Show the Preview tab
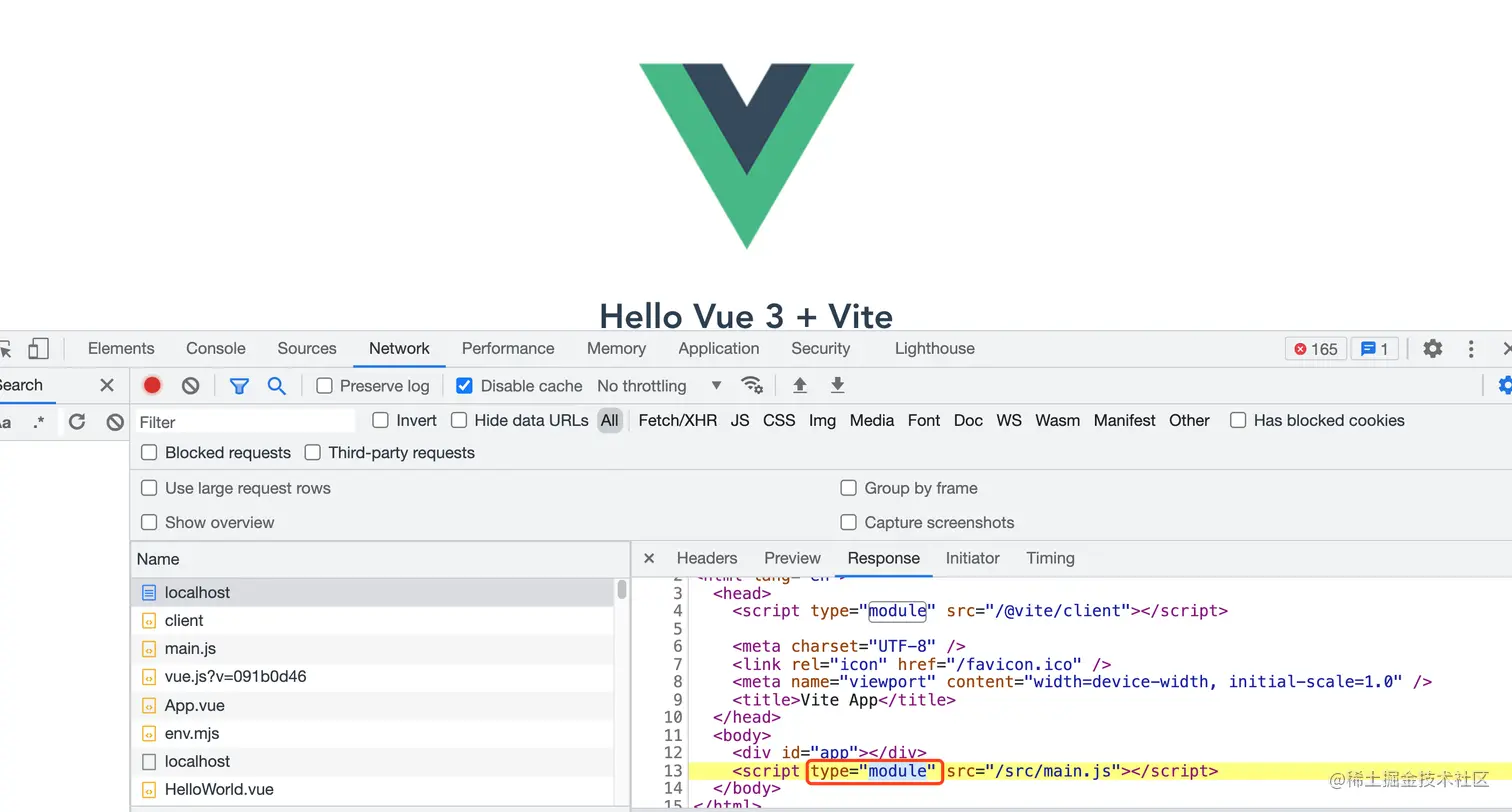Image resolution: width=1512 pixels, height=812 pixels. [792, 558]
